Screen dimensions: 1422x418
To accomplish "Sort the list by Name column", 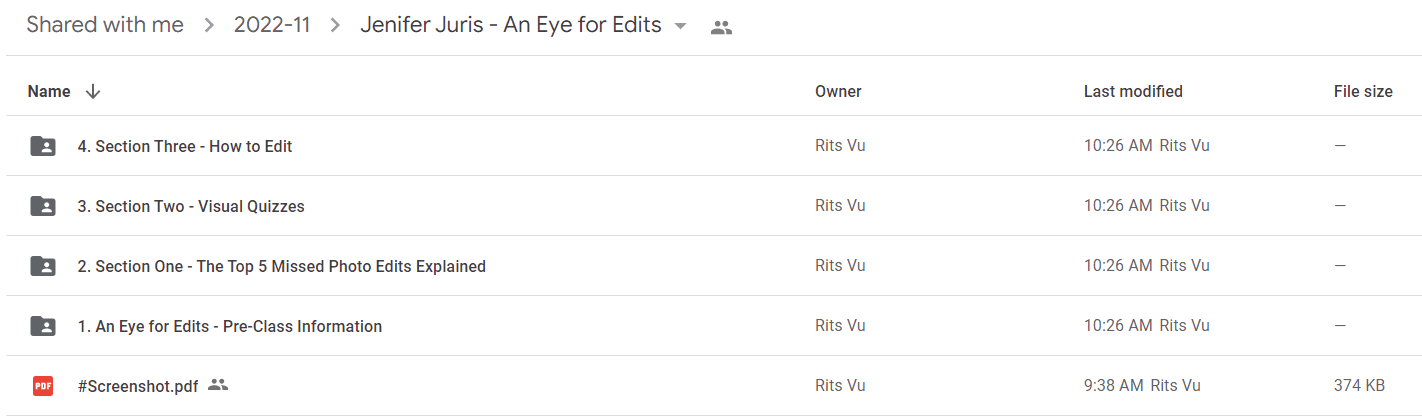I will pos(49,91).
